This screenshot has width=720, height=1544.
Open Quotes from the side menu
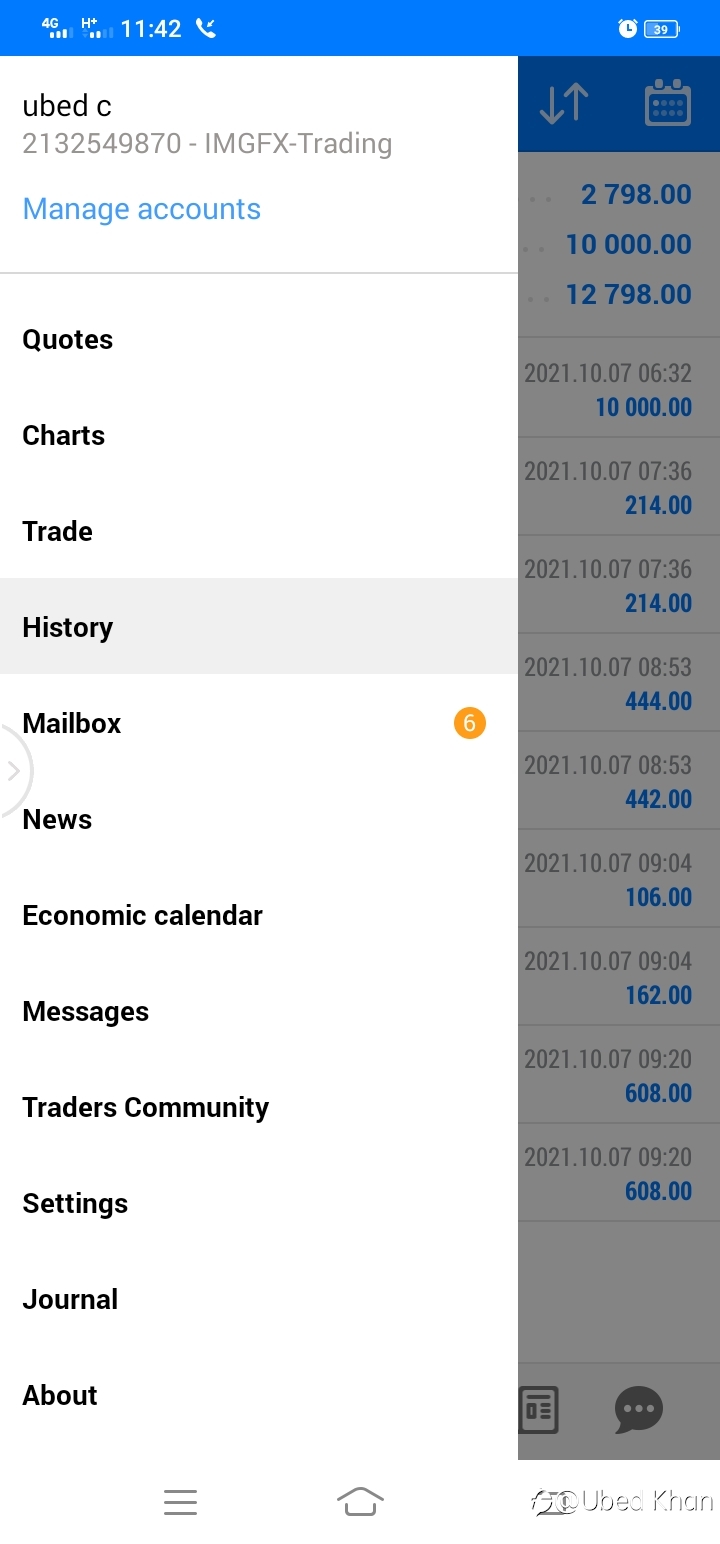259,340
